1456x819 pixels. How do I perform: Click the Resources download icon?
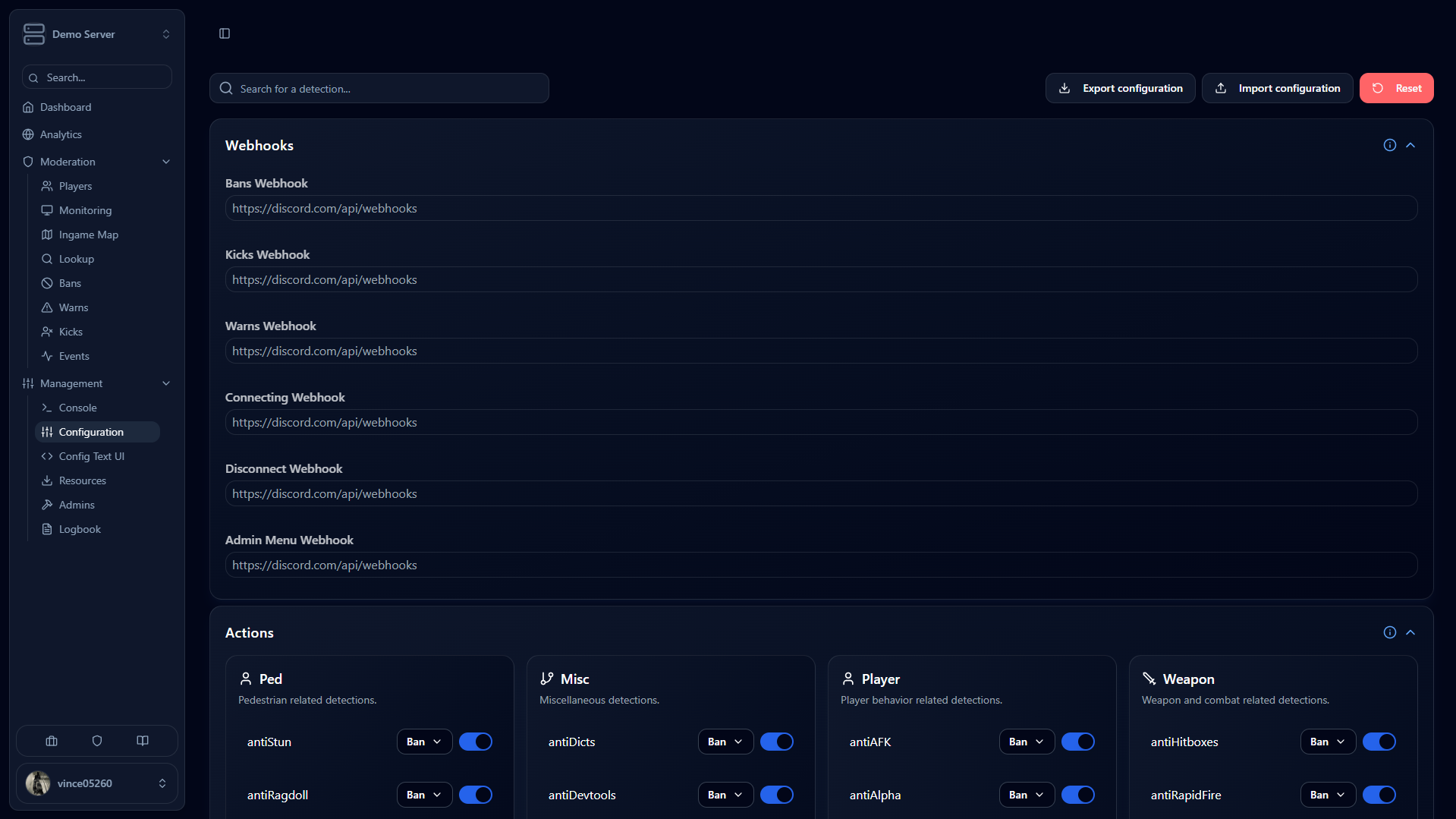pyautogui.click(x=47, y=480)
